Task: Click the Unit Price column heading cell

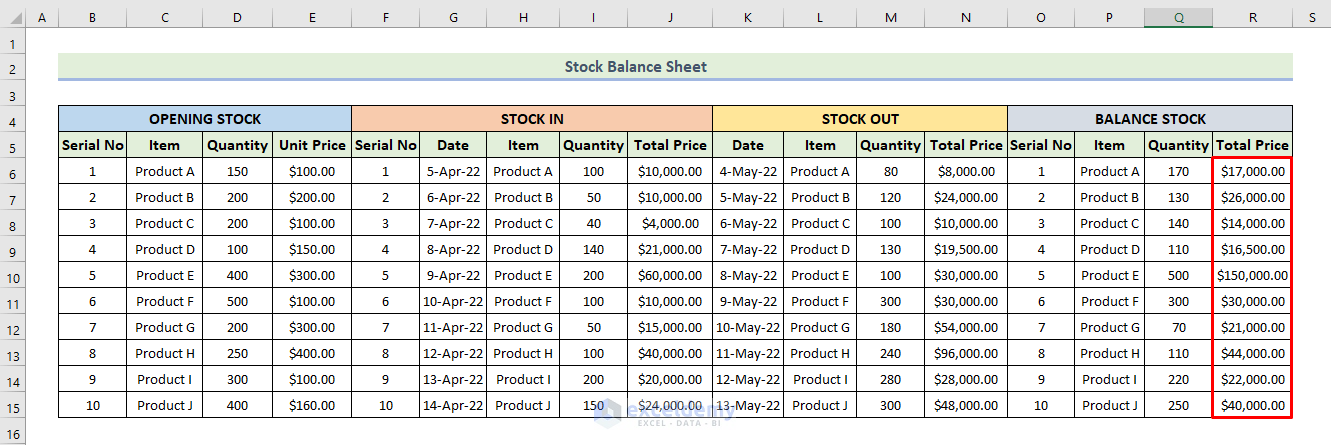Action: click(x=312, y=145)
